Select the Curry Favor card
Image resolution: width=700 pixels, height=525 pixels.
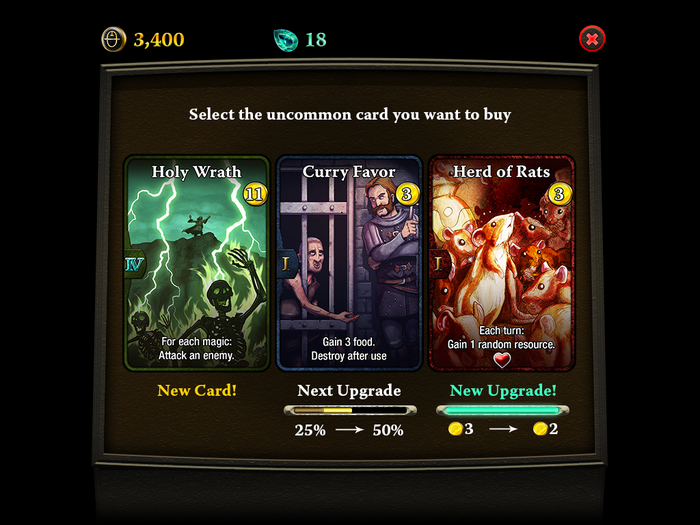[349, 263]
